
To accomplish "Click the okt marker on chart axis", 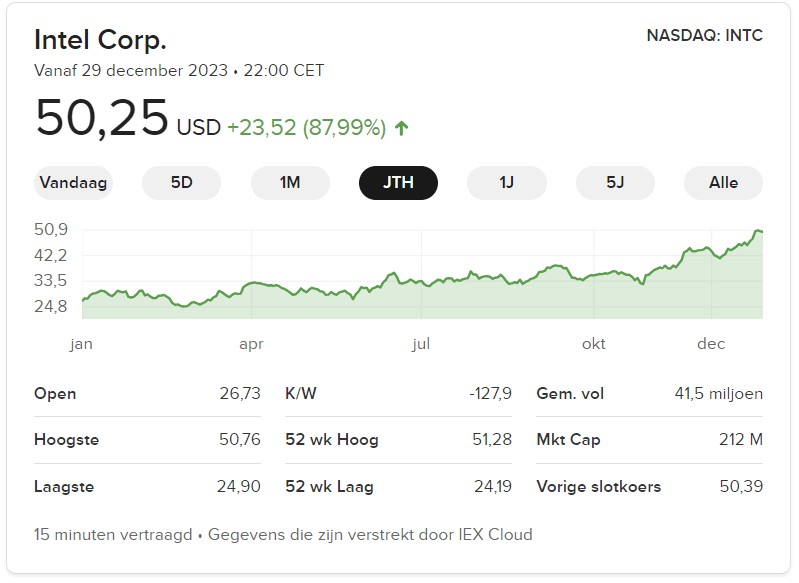I will [x=594, y=344].
